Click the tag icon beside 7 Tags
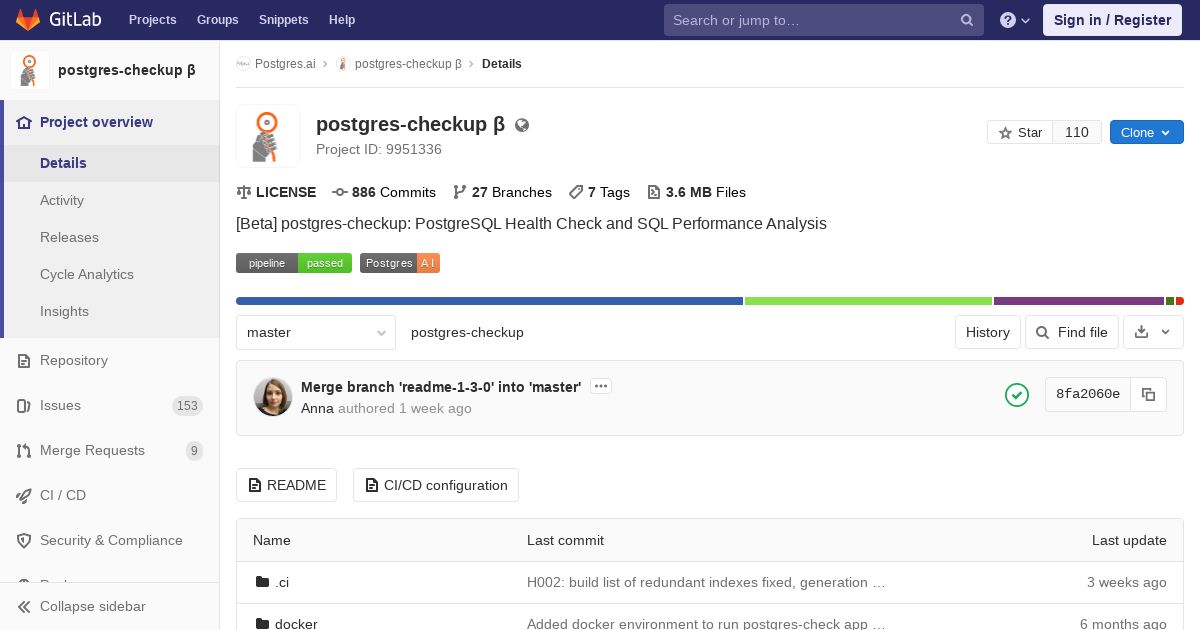The width and height of the screenshot is (1200, 630). (x=576, y=192)
